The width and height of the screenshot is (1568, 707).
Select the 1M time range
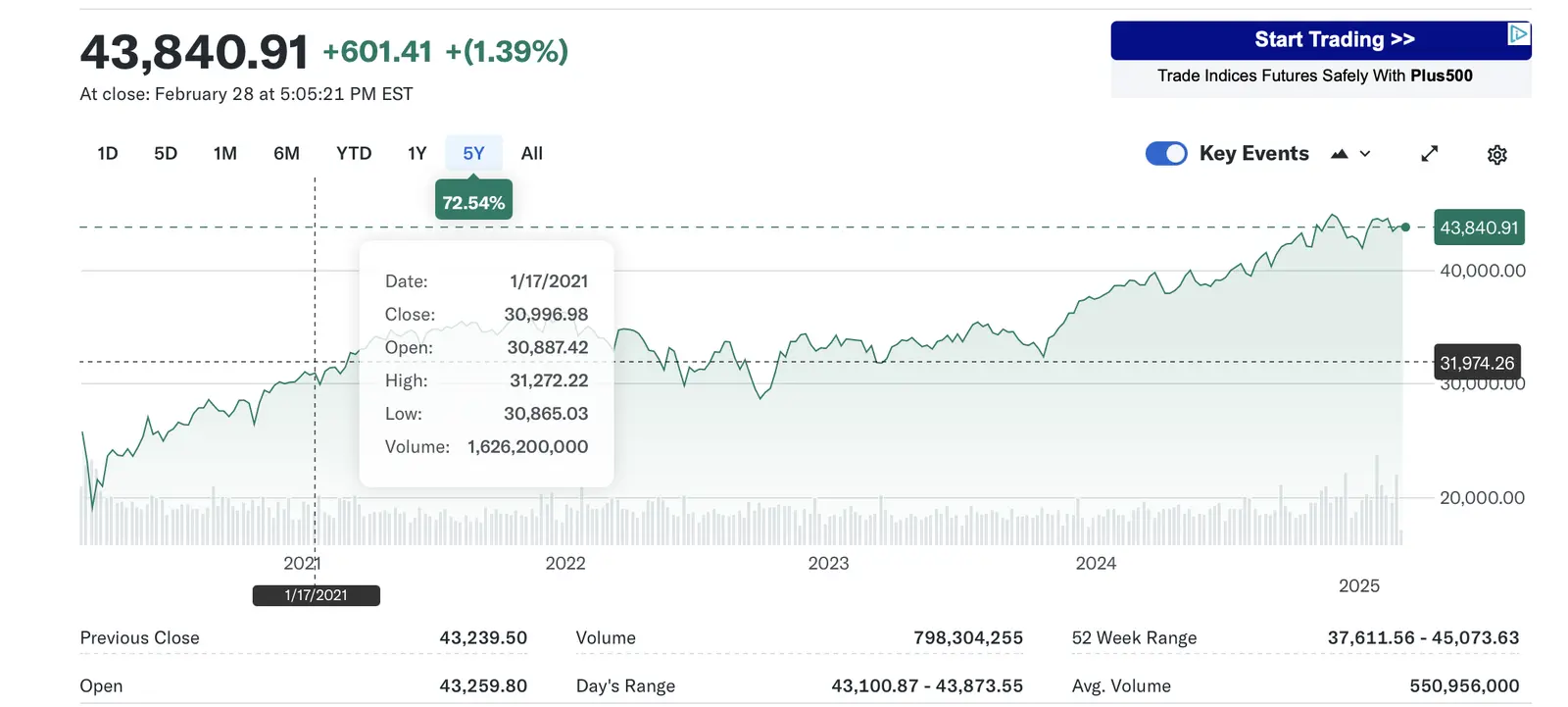(225, 153)
